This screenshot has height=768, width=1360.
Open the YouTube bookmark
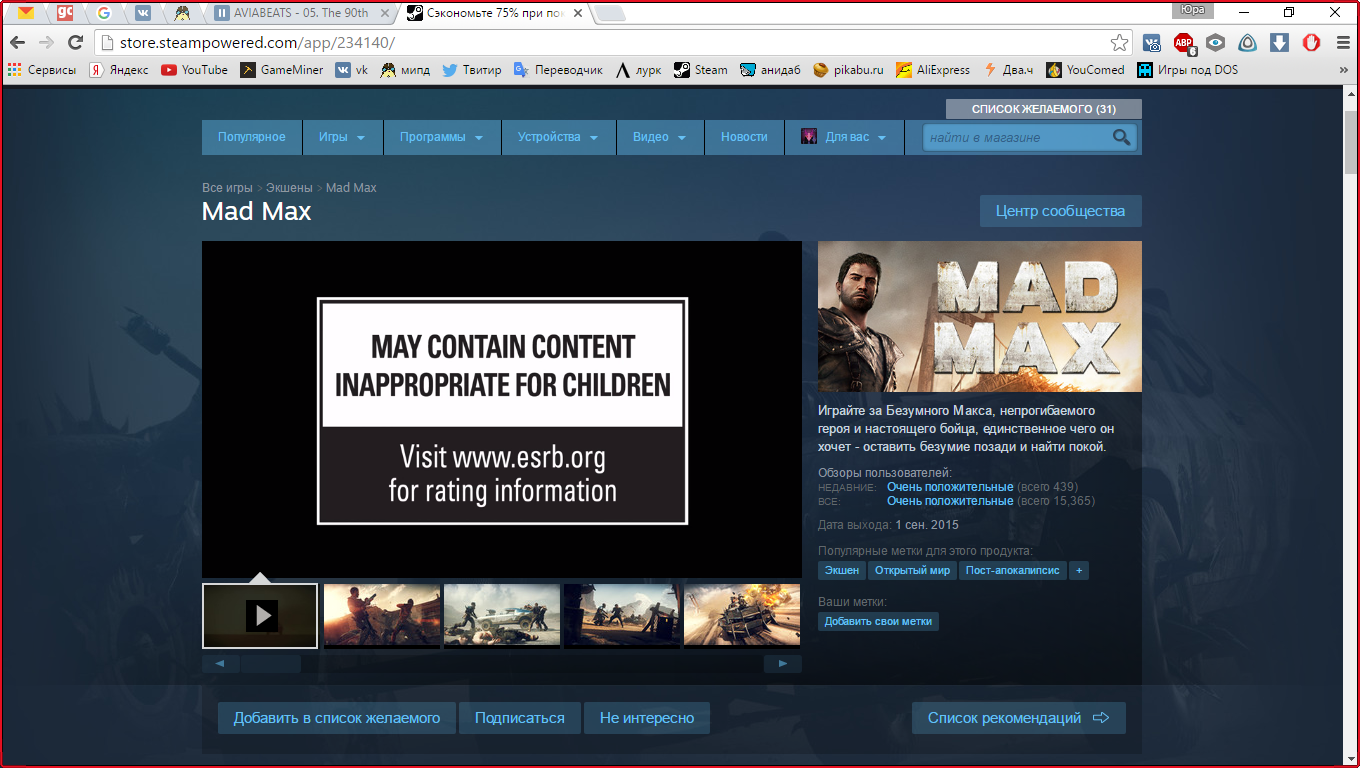(194, 70)
